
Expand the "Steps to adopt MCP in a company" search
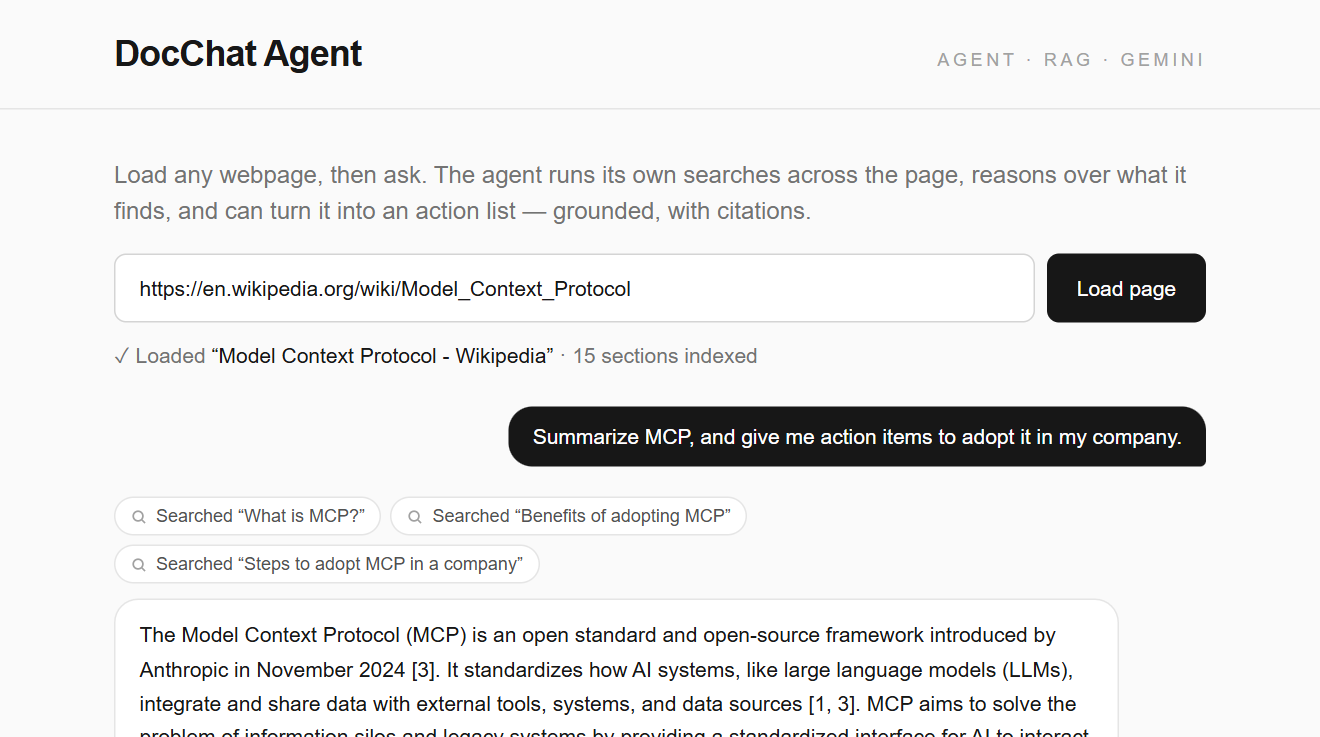(327, 564)
